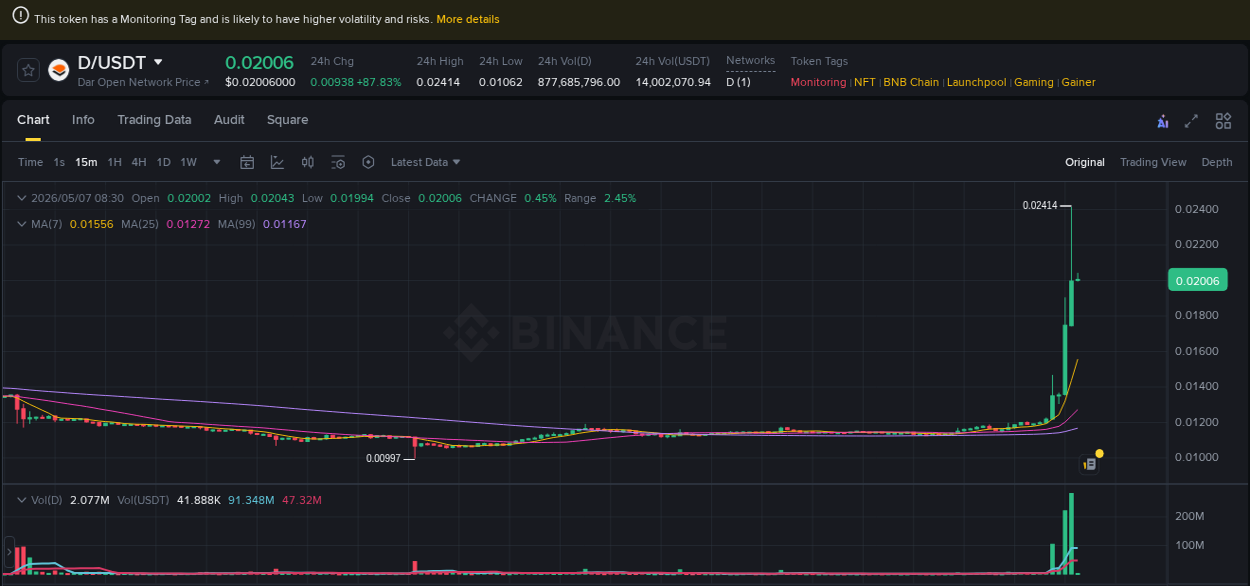Screen dimensions: 1250x586
Task: Click the MA(25) value 0.01272
Action: (189, 224)
